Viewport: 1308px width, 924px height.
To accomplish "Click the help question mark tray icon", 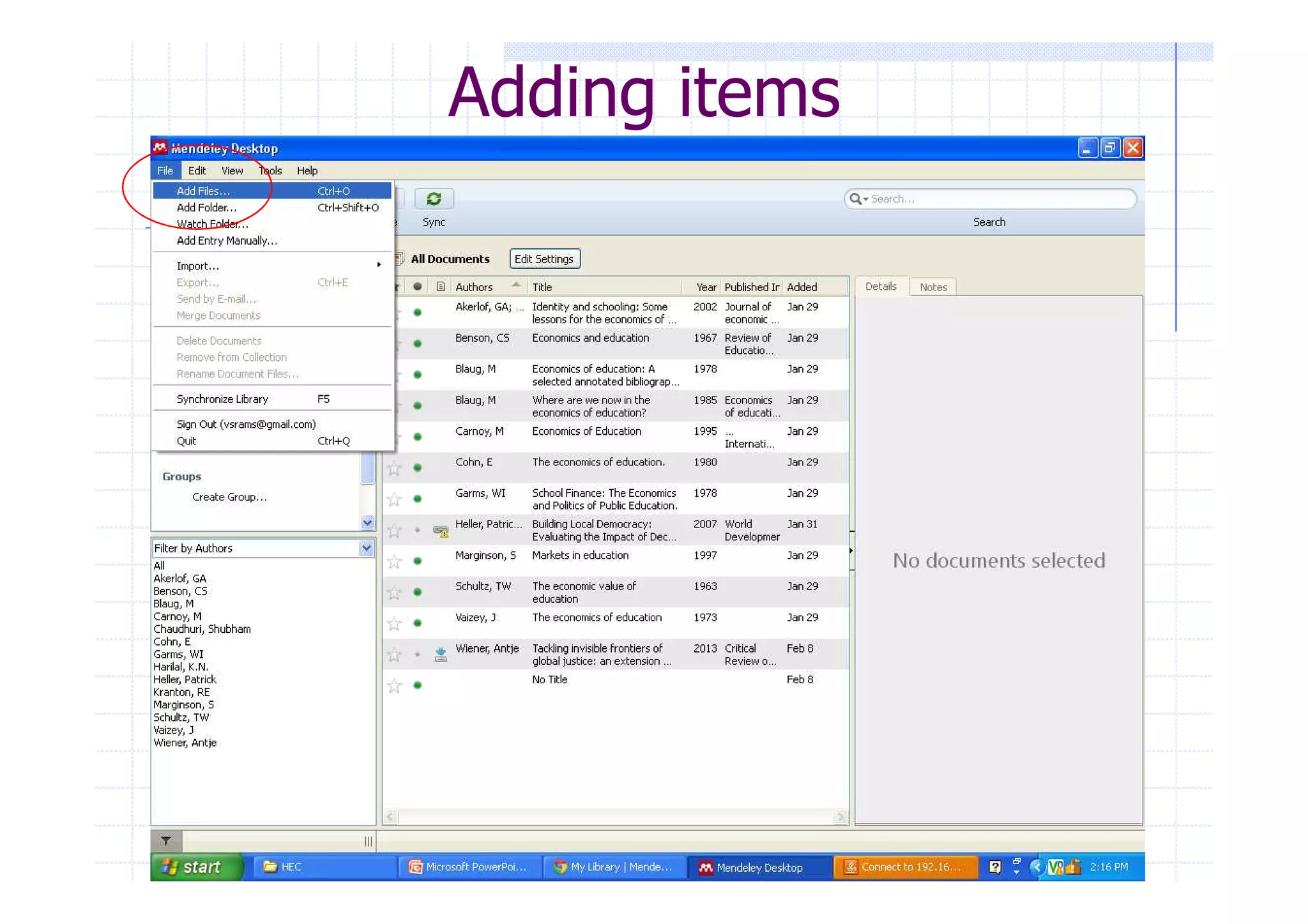I will [994, 867].
